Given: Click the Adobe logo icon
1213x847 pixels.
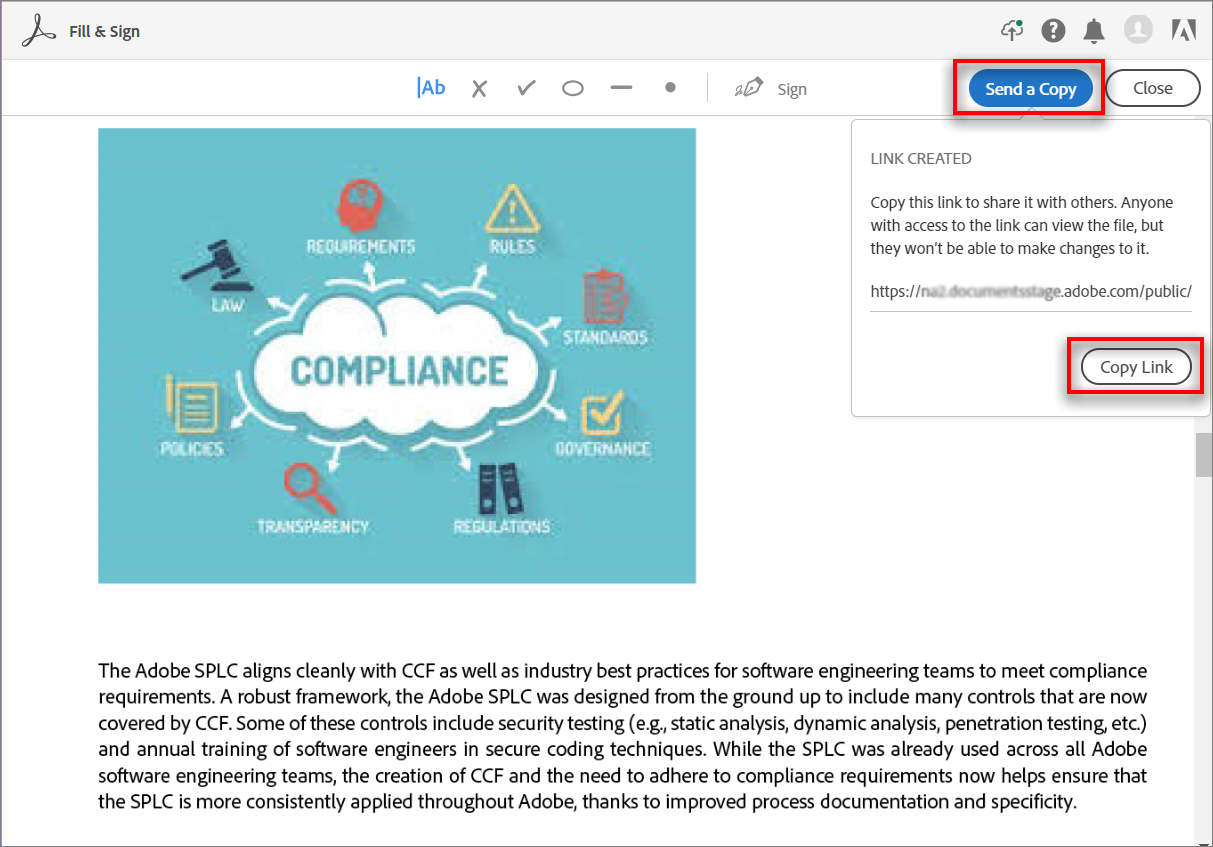Looking at the screenshot, I should pos(1184,31).
